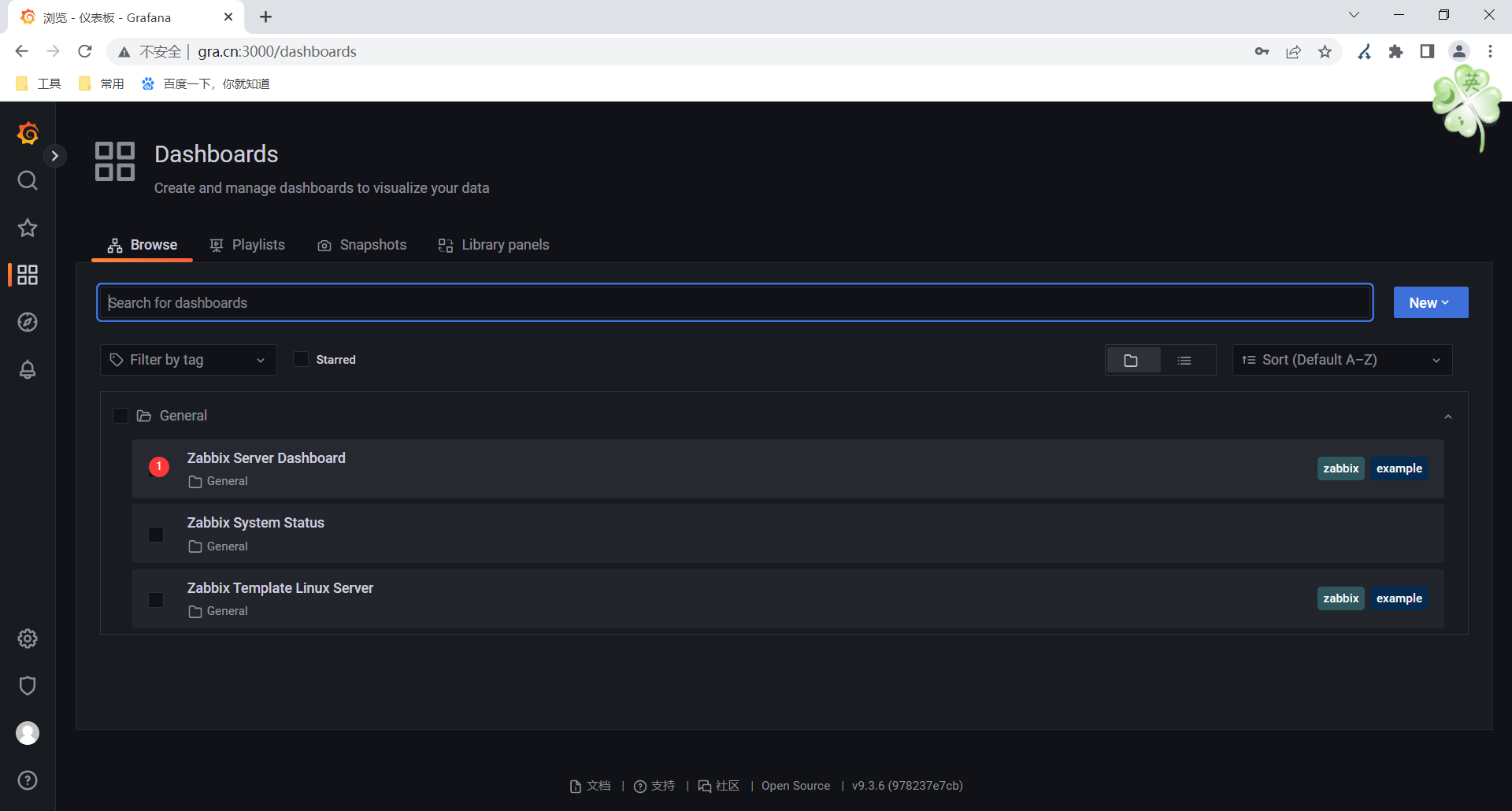Select folder view layout icon
The image size is (1512, 811).
[1132, 360]
